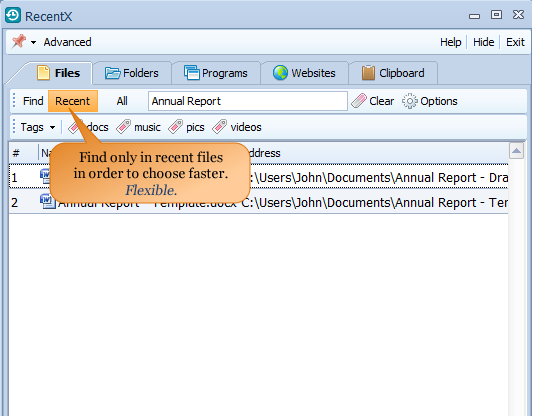The height and width of the screenshot is (416, 550).
Task: Toggle the All search filter
Action: coord(122,101)
